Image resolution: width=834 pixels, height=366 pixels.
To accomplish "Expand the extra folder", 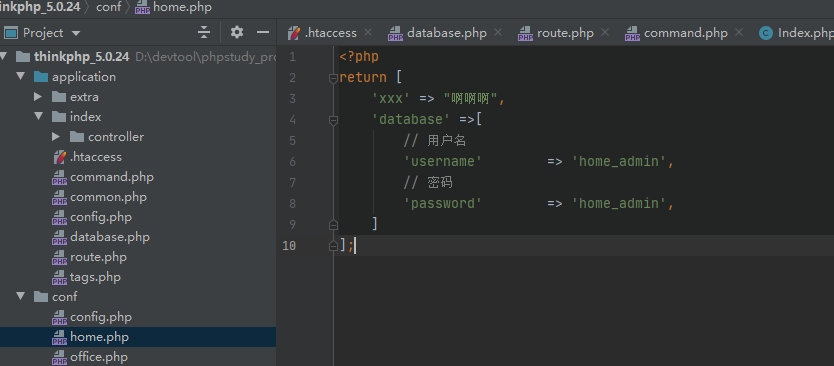I will point(38,97).
